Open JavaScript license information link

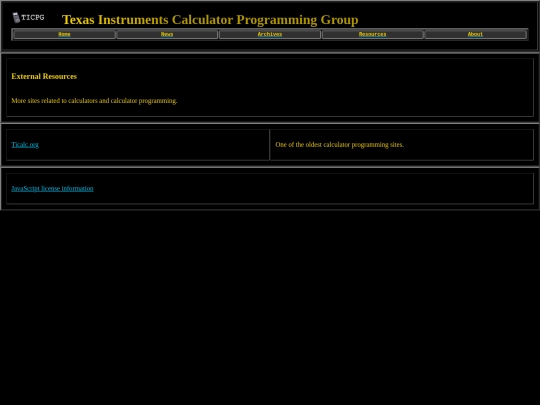[52, 188]
